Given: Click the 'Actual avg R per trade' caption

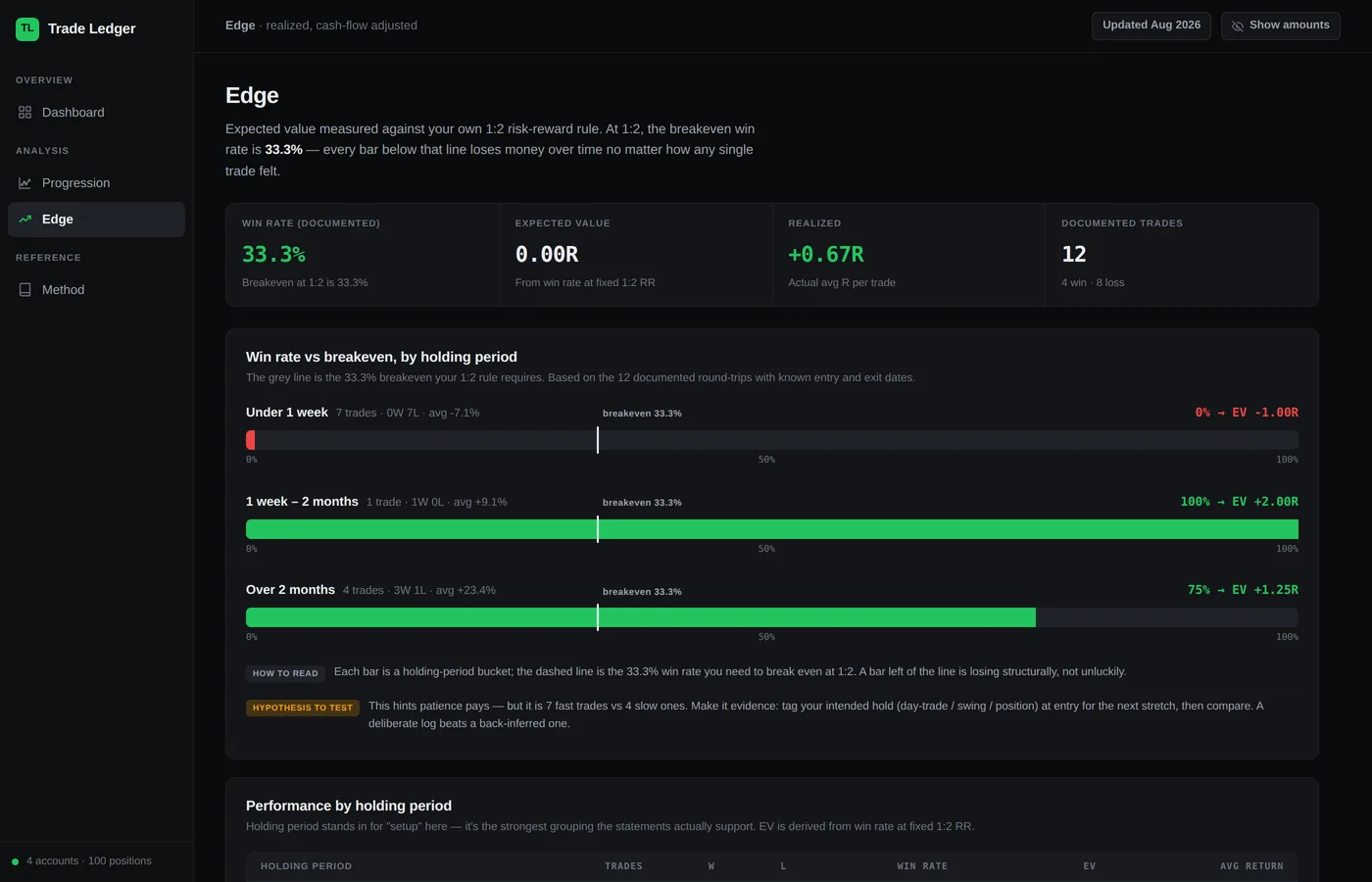Looking at the screenshot, I should tap(842, 283).
